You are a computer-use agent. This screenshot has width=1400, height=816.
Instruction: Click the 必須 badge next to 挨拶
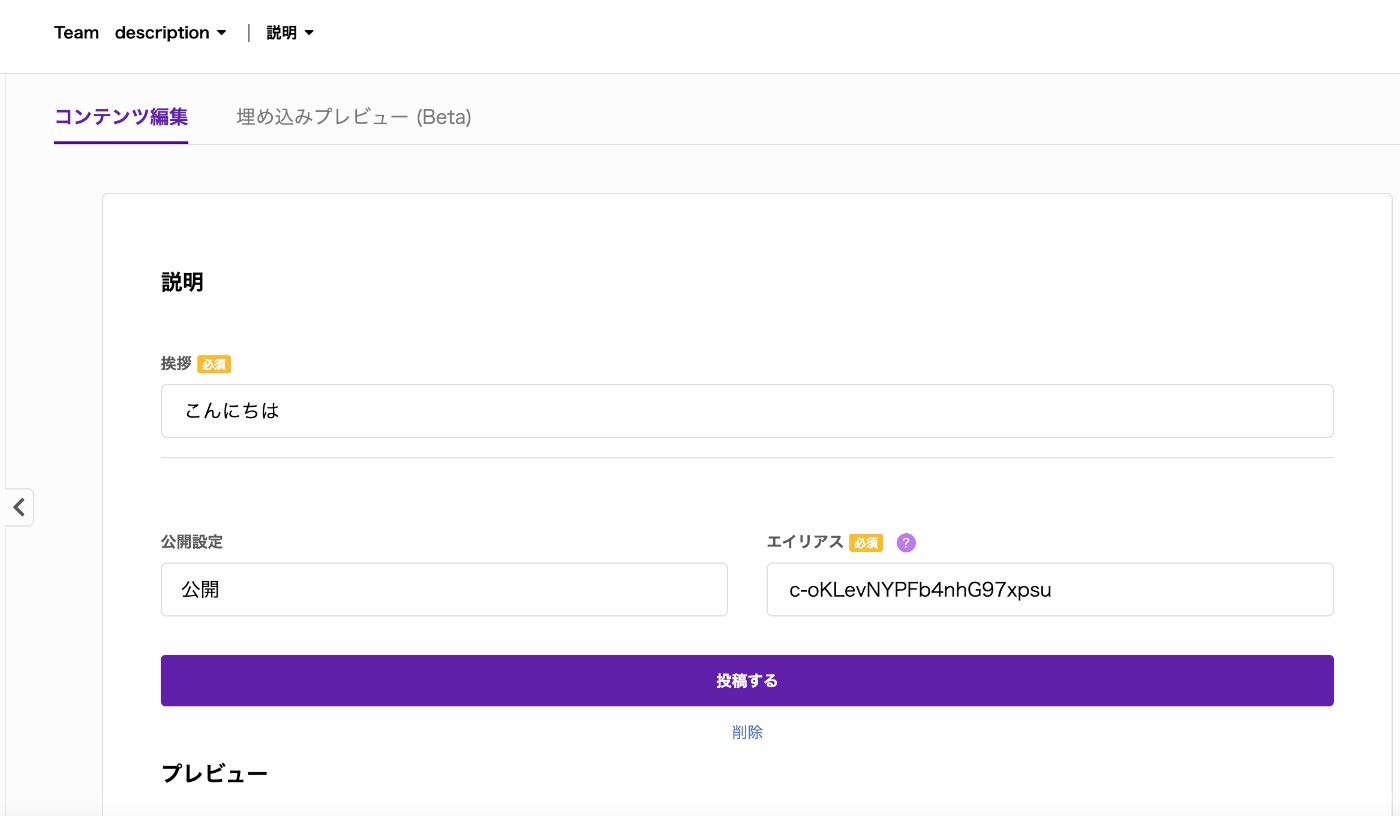tap(214, 364)
